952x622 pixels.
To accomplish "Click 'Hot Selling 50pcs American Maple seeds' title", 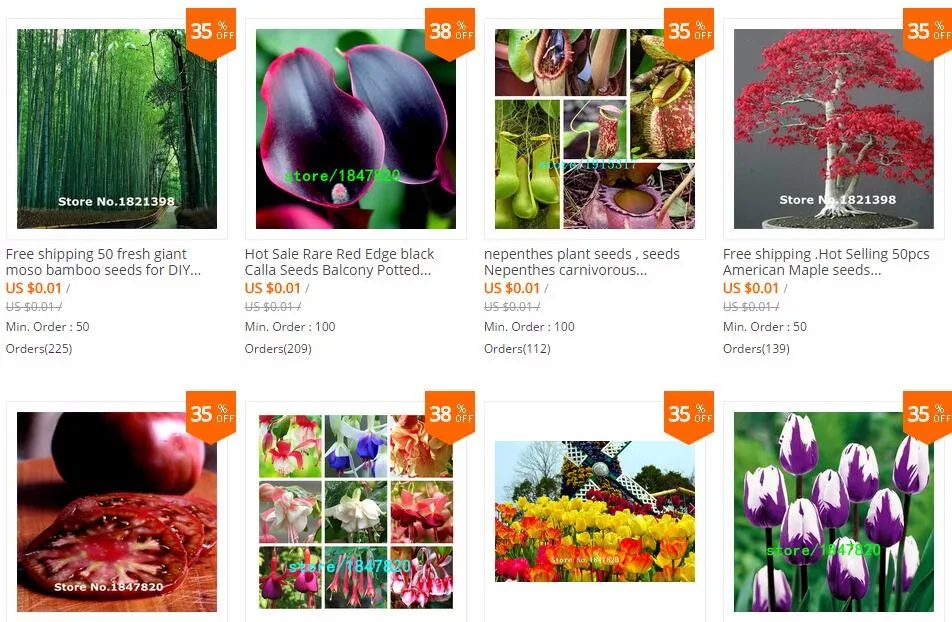I will point(826,262).
